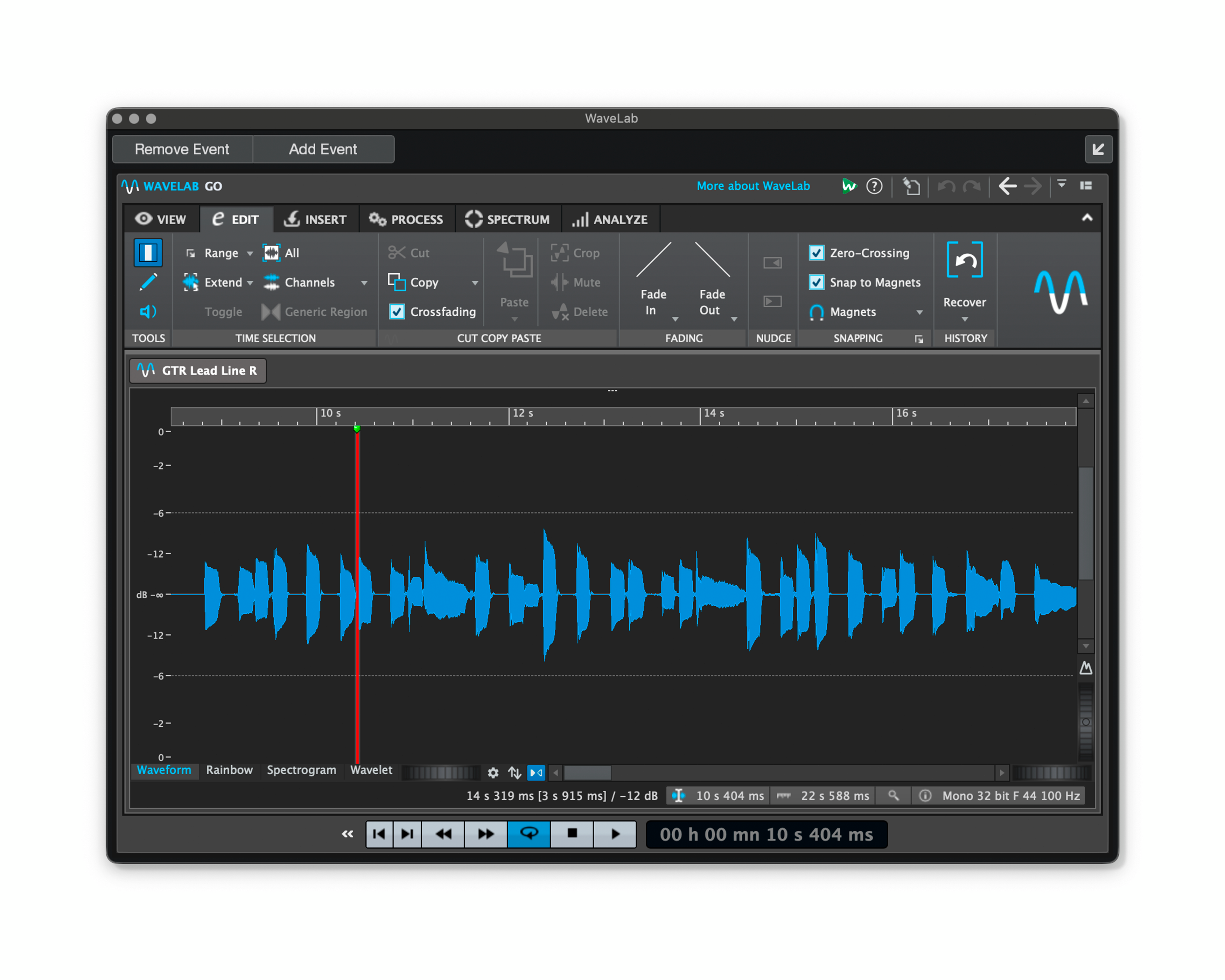
Task: Skip to start of file
Action: (379, 833)
